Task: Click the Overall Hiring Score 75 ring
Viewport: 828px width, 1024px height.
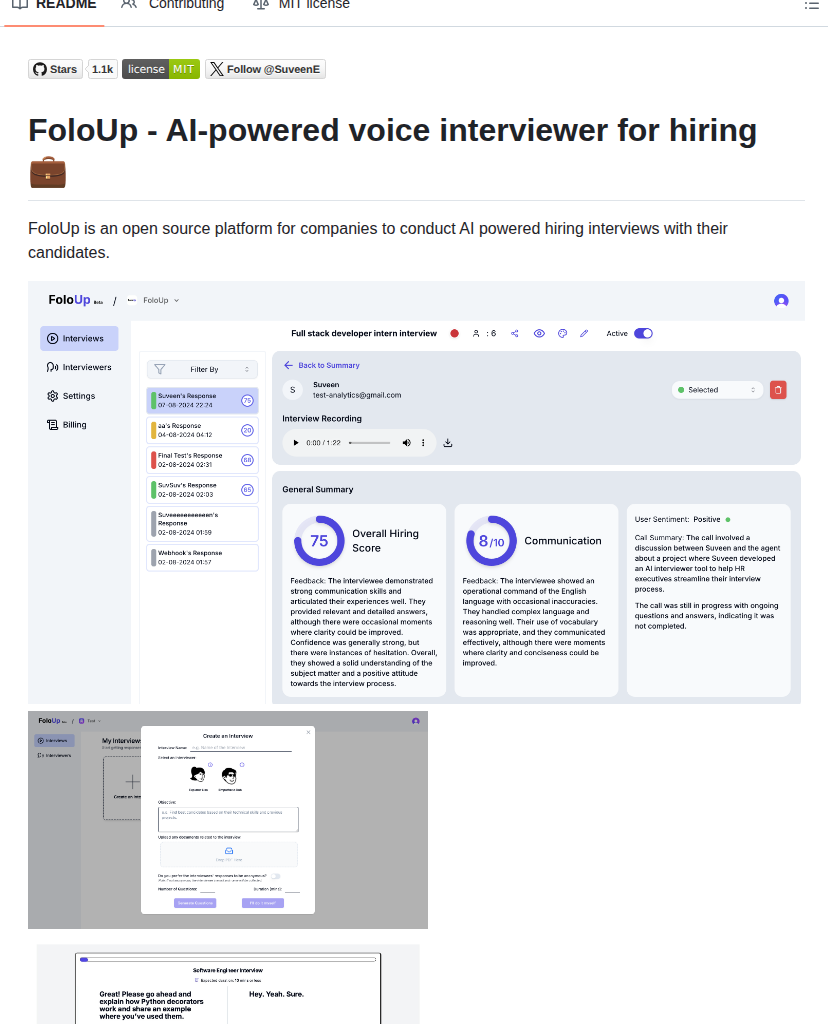Action: pyautogui.click(x=319, y=541)
